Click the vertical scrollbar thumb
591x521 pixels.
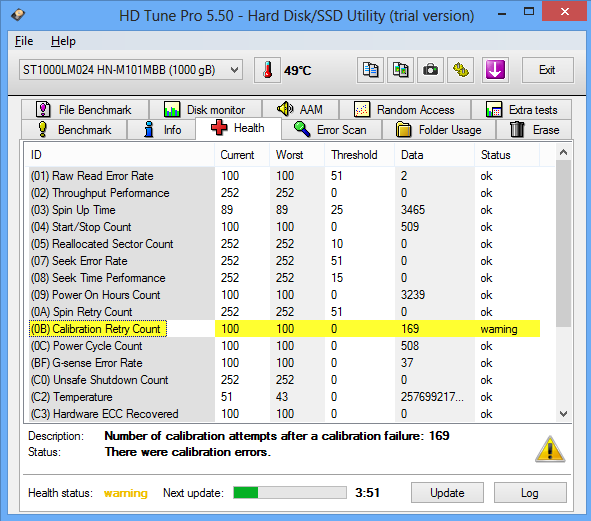pos(563,244)
